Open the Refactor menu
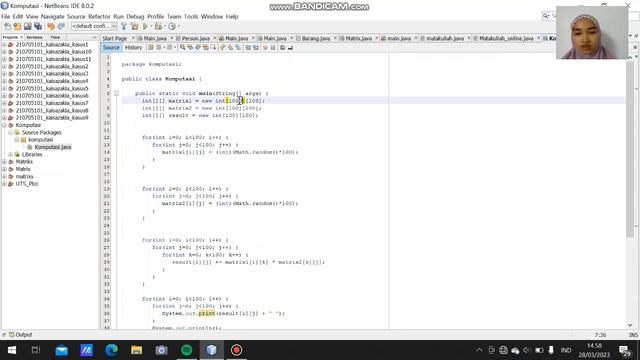The image size is (640, 360). [99, 17]
